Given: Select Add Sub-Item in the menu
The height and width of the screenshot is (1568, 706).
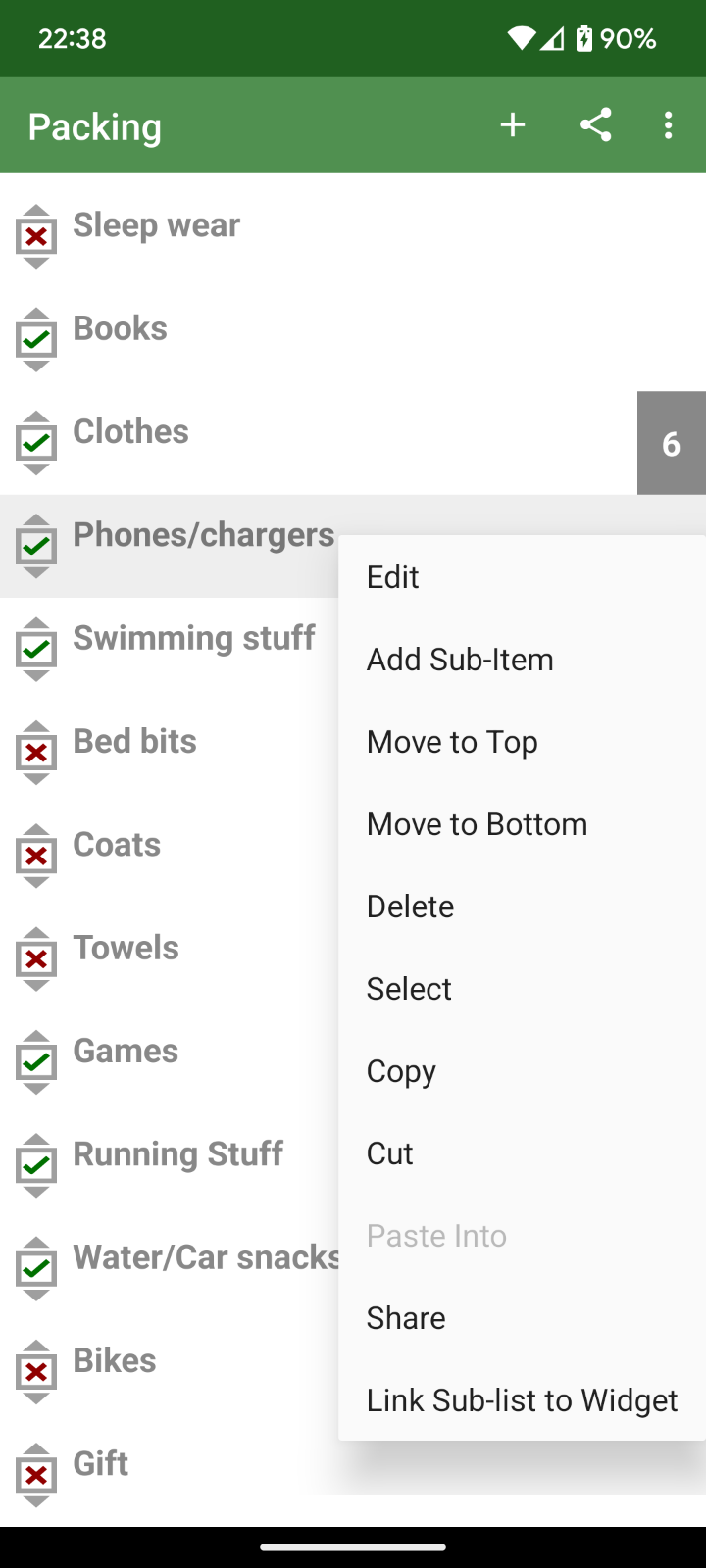Looking at the screenshot, I should pos(460,660).
